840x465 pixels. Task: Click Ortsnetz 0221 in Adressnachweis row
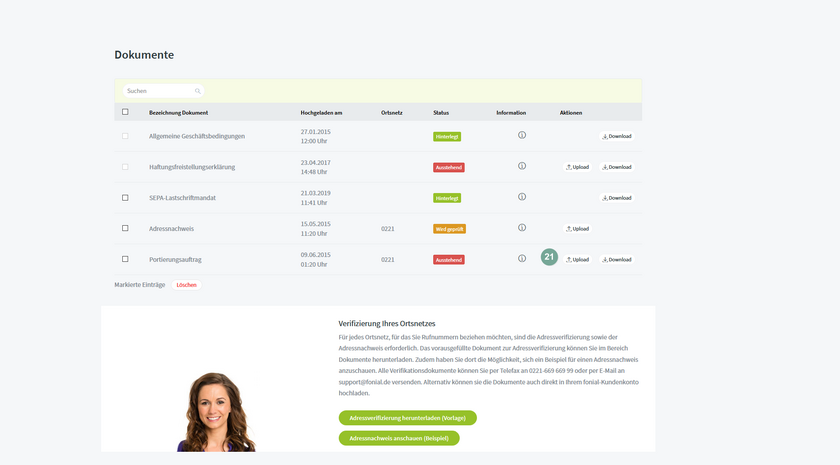[x=388, y=229]
